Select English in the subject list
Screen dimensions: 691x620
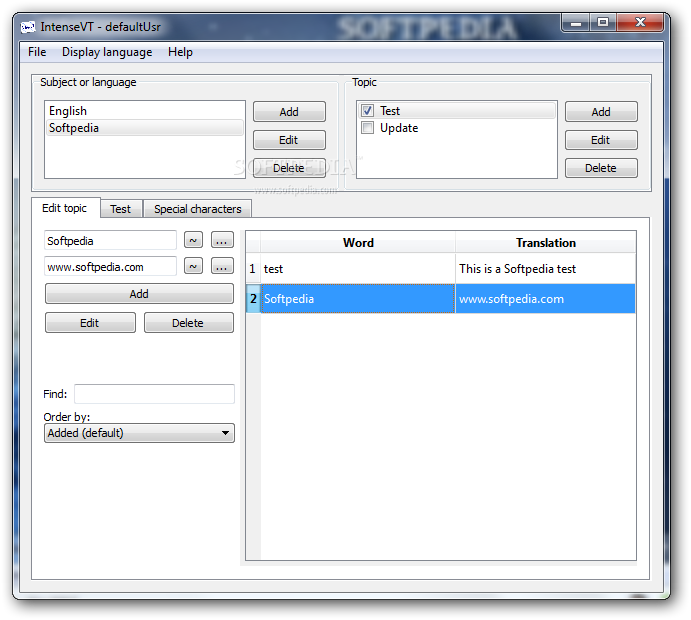tap(145, 111)
